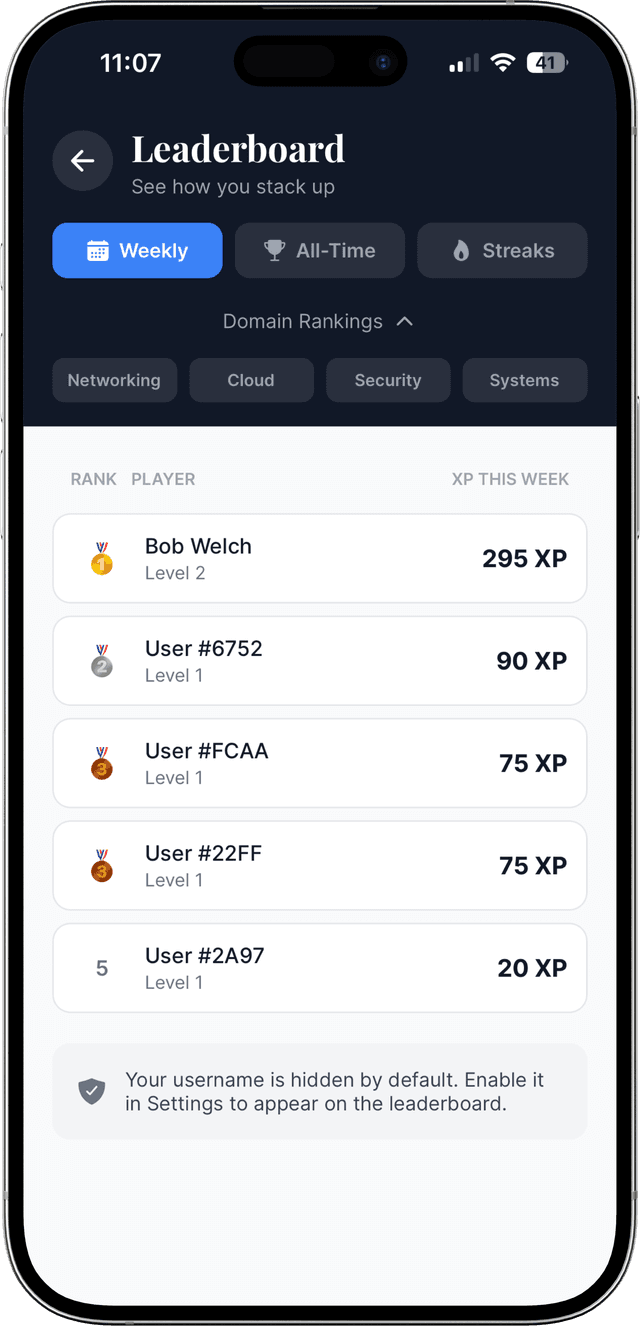Click the trophy icon beside All-Time

tap(274, 251)
